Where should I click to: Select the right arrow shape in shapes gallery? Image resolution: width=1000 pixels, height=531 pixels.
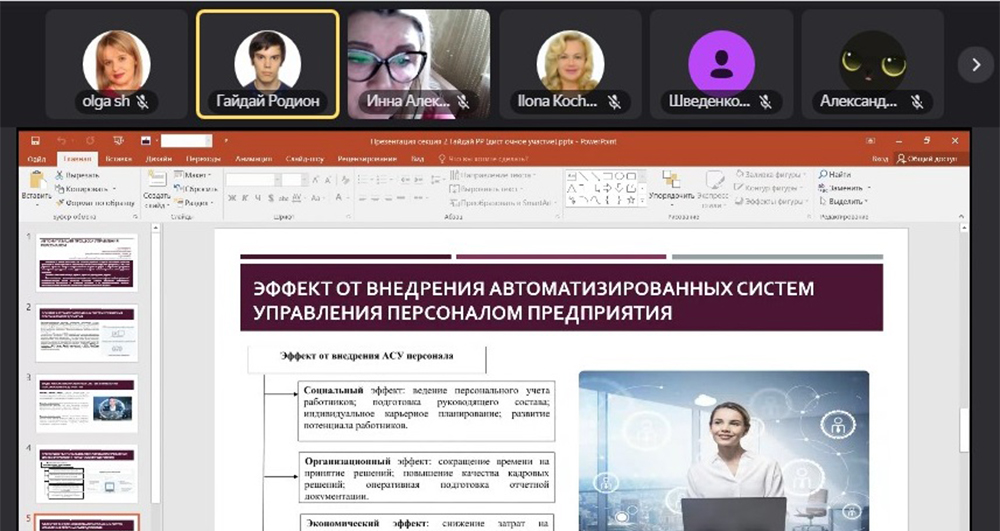click(x=607, y=188)
